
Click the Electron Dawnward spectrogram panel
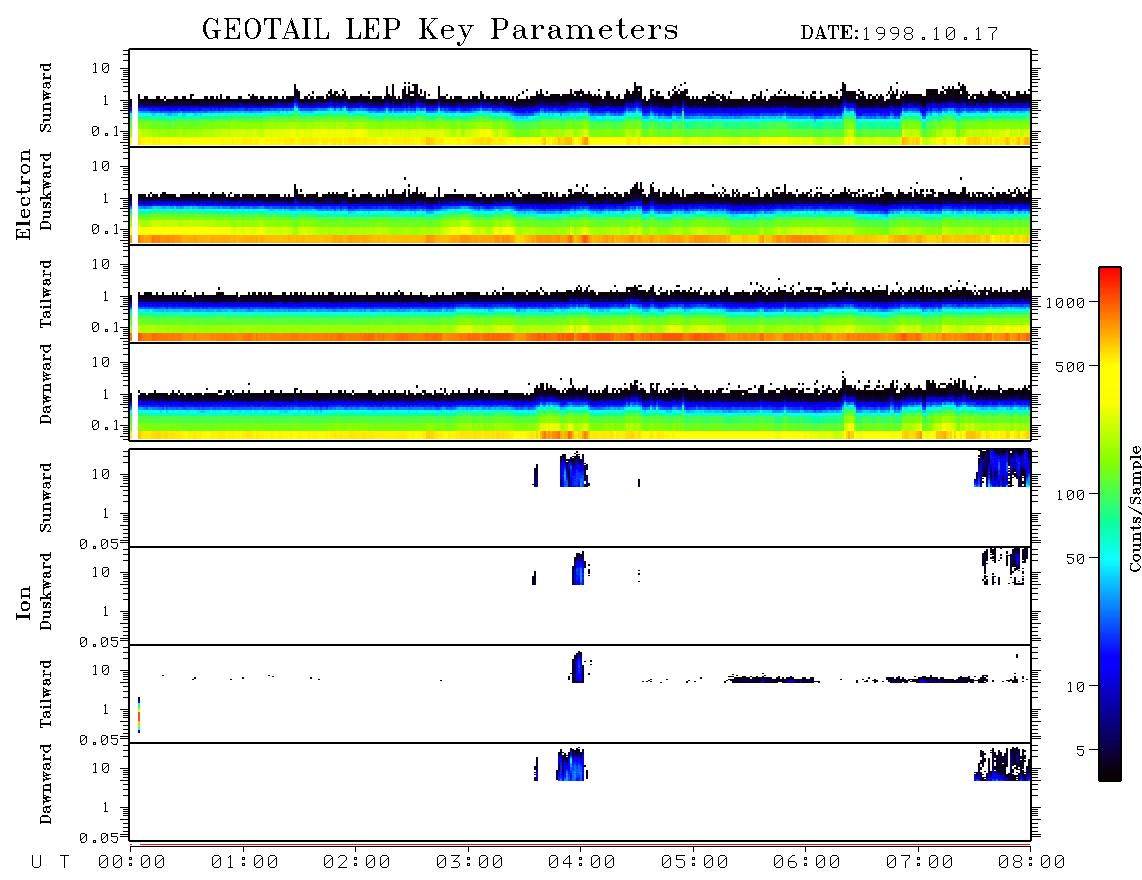coord(580,391)
